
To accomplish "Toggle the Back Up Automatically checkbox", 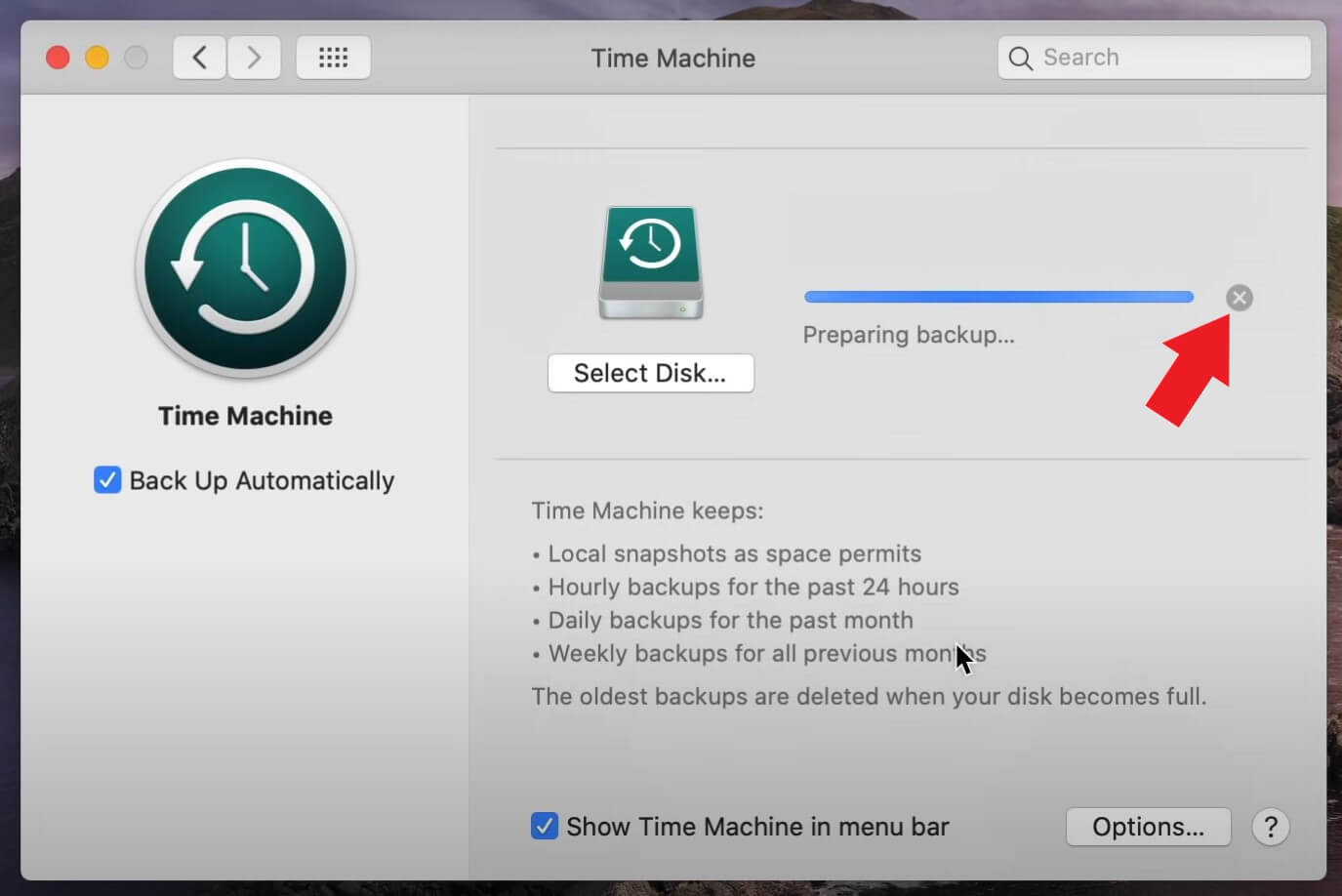I will [x=107, y=479].
